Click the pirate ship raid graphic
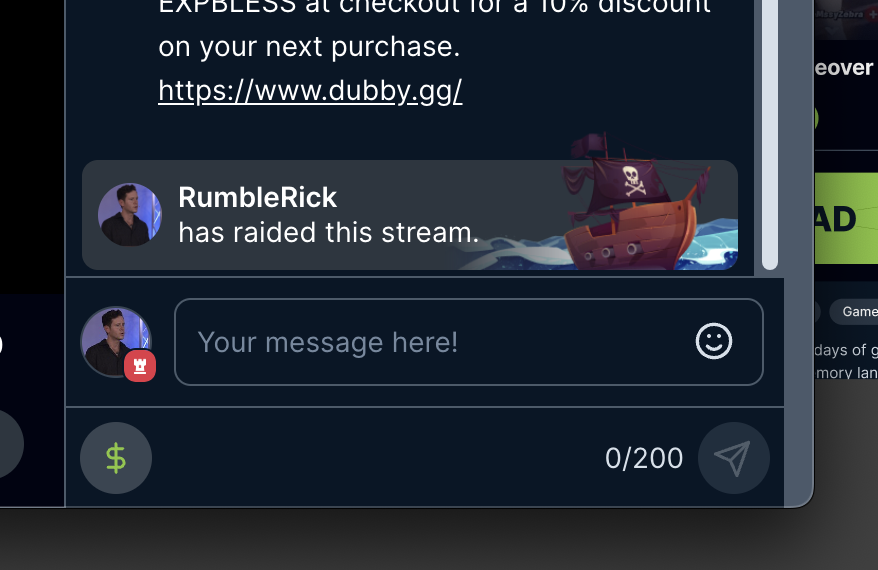 638,204
